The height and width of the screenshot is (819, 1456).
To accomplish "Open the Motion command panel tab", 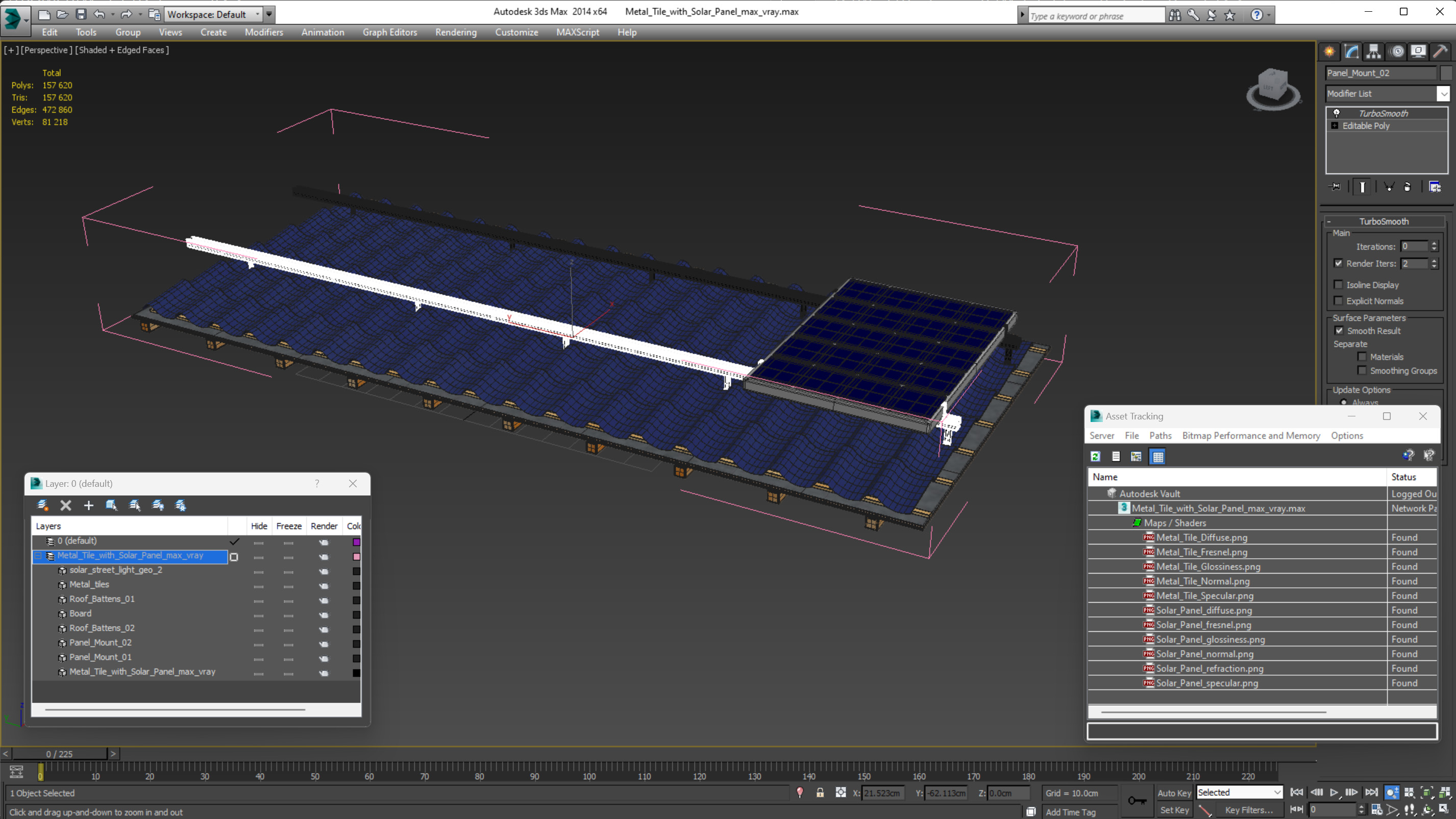I will click(x=1397, y=52).
